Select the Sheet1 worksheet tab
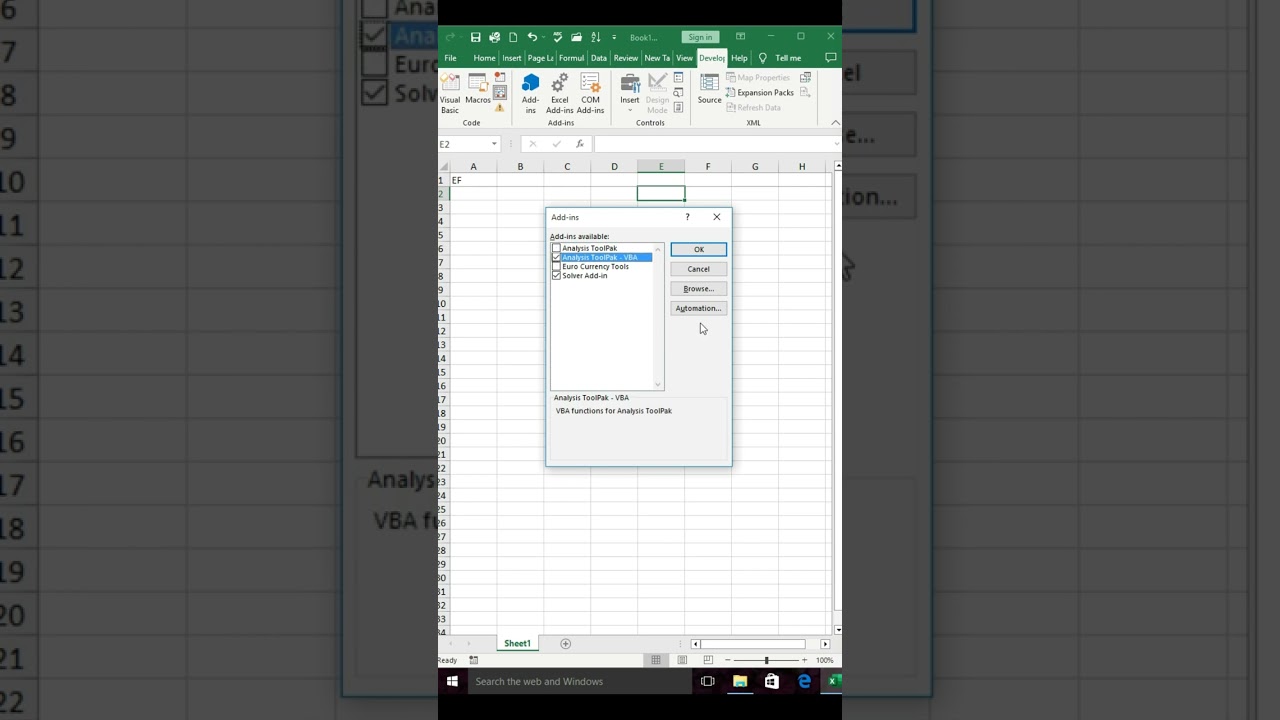 coord(517,644)
